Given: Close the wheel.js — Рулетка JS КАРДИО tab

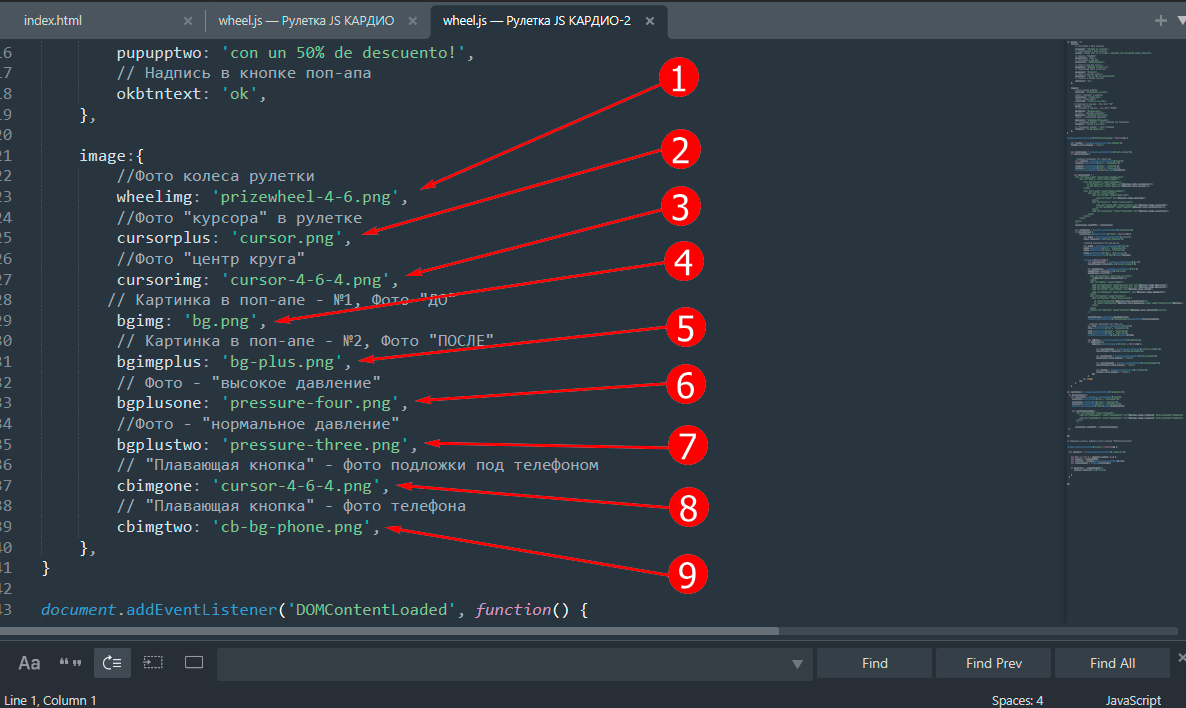Looking at the screenshot, I should tap(412, 21).
